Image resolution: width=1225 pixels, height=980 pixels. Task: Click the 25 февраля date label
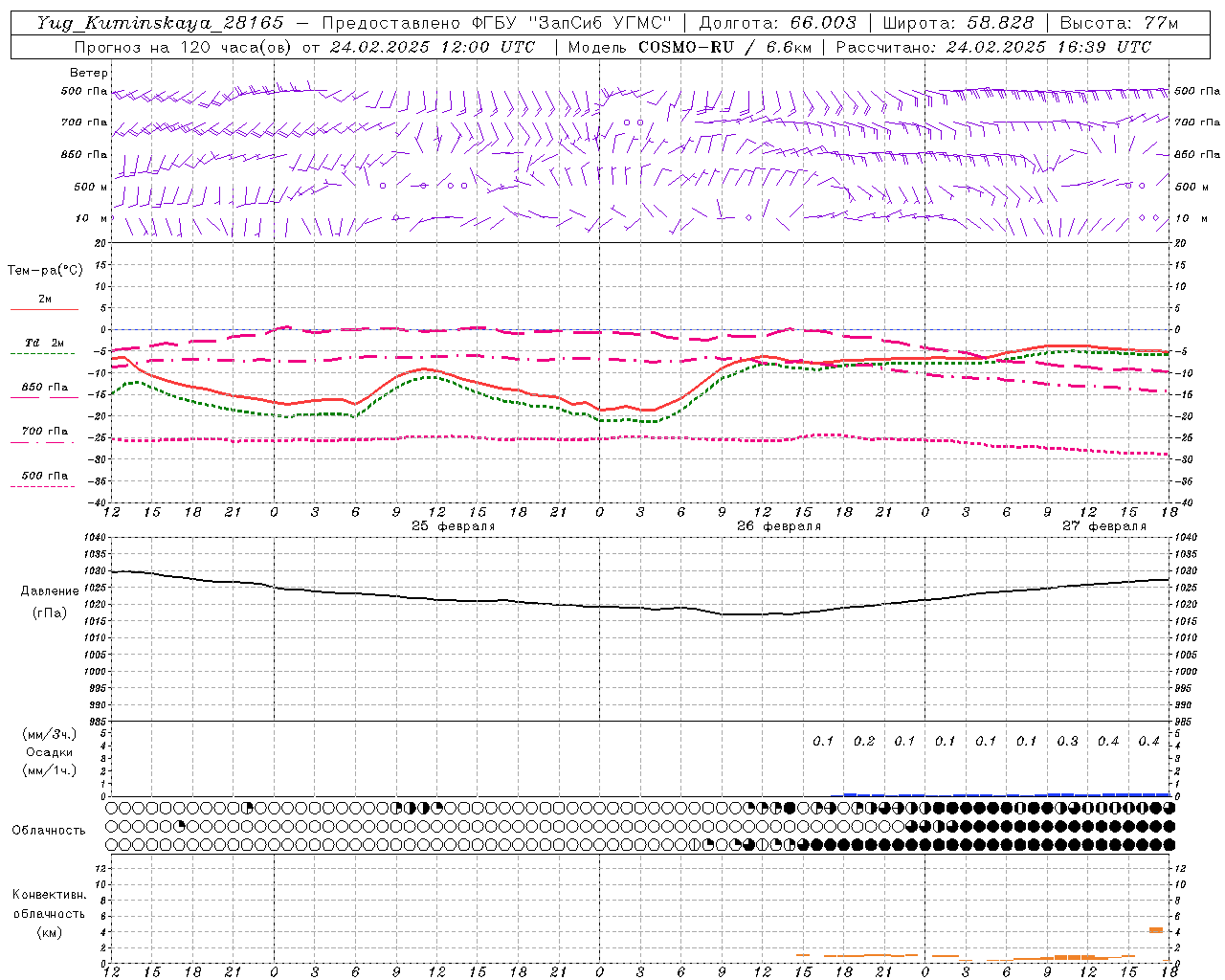(x=454, y=526)
